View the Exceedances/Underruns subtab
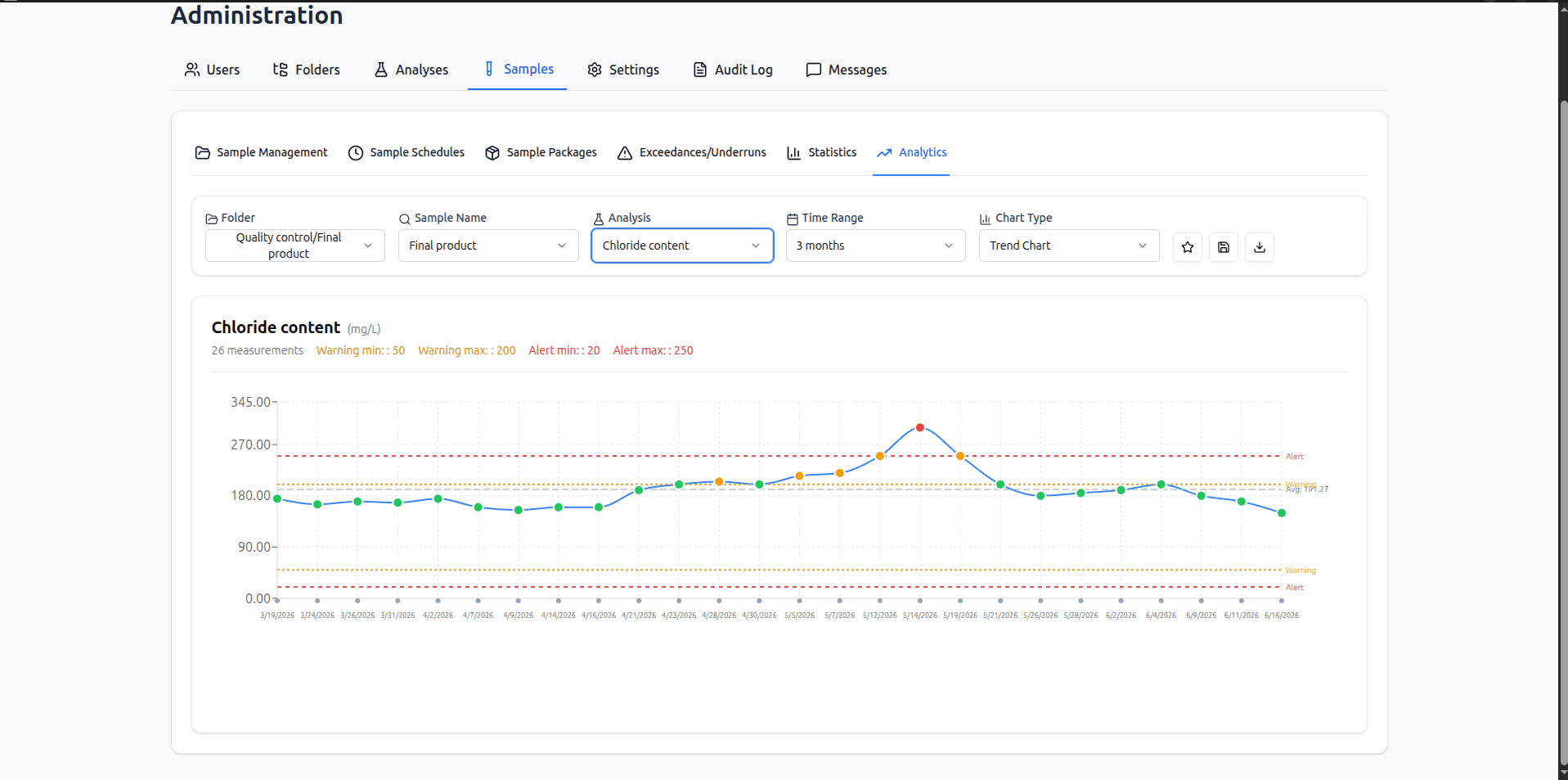This screenshot has height=780, width=1568. pyautogui.click(x=692, y=152)
